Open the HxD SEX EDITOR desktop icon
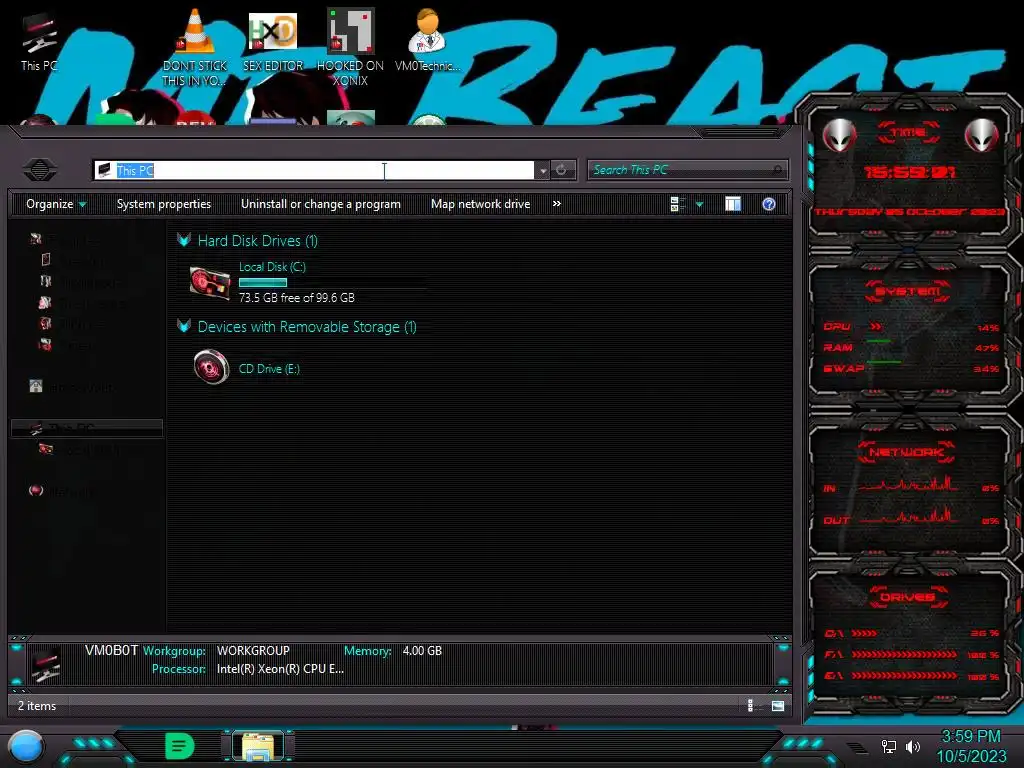 click(x=273, y=40)
